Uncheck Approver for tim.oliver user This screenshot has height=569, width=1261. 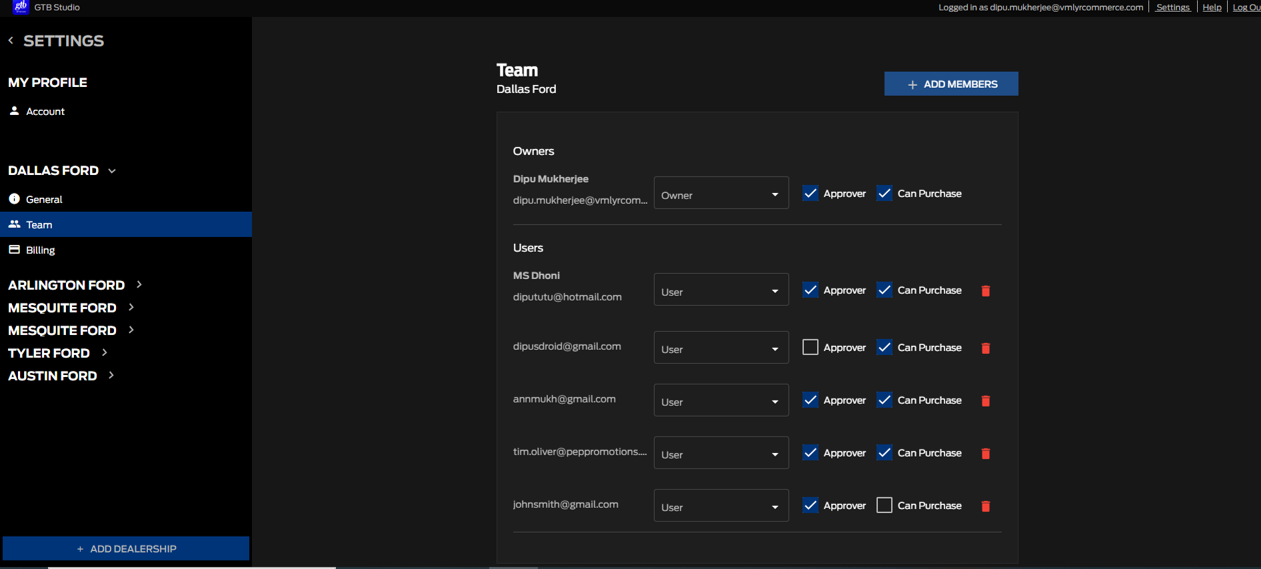pos(810,452)
